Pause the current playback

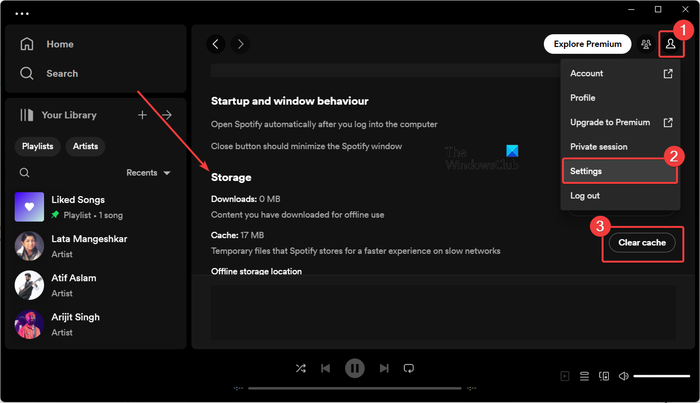click(x=355, y=368)
